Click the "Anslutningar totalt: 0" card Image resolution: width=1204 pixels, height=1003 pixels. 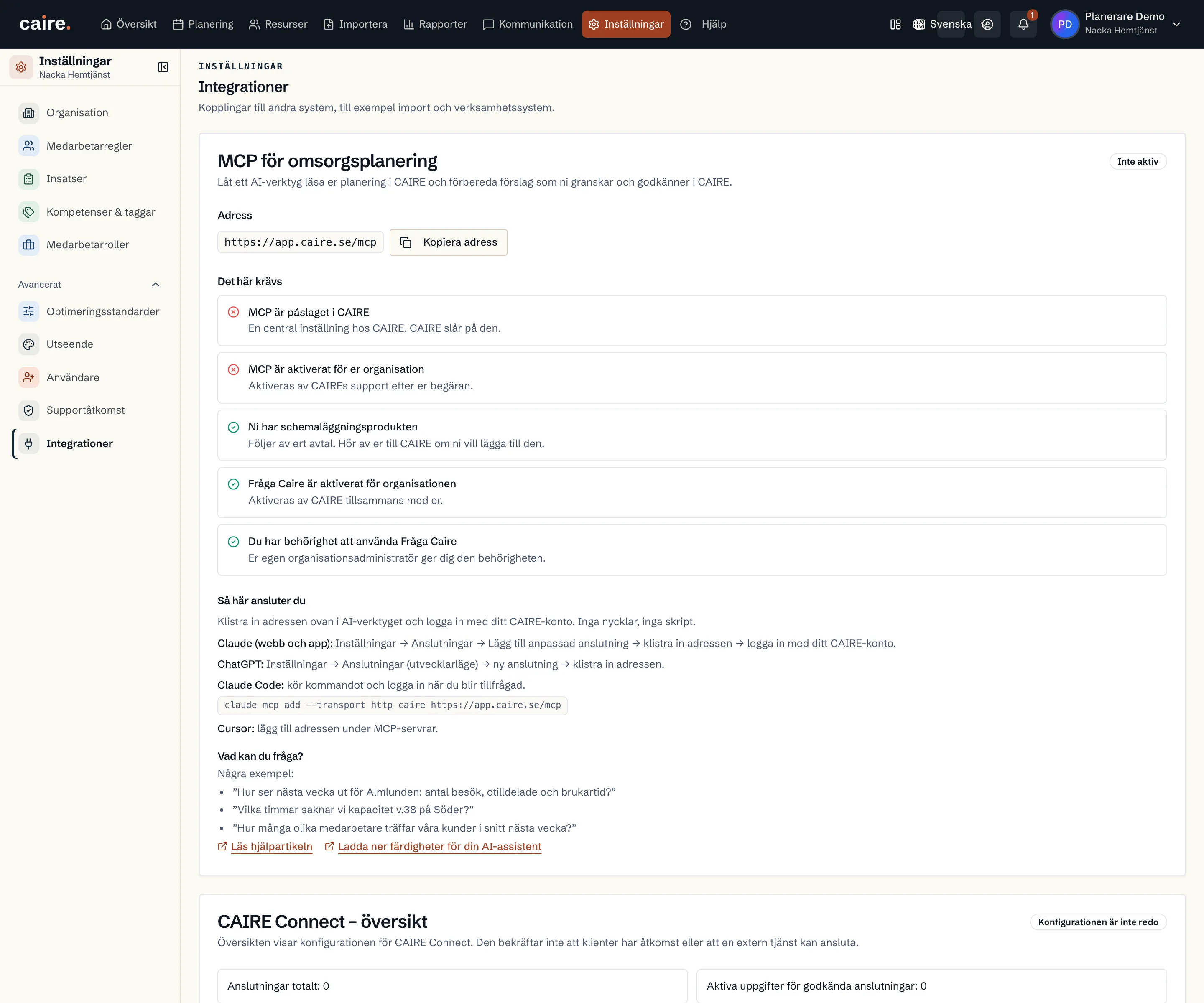click(x=452, y=986)
